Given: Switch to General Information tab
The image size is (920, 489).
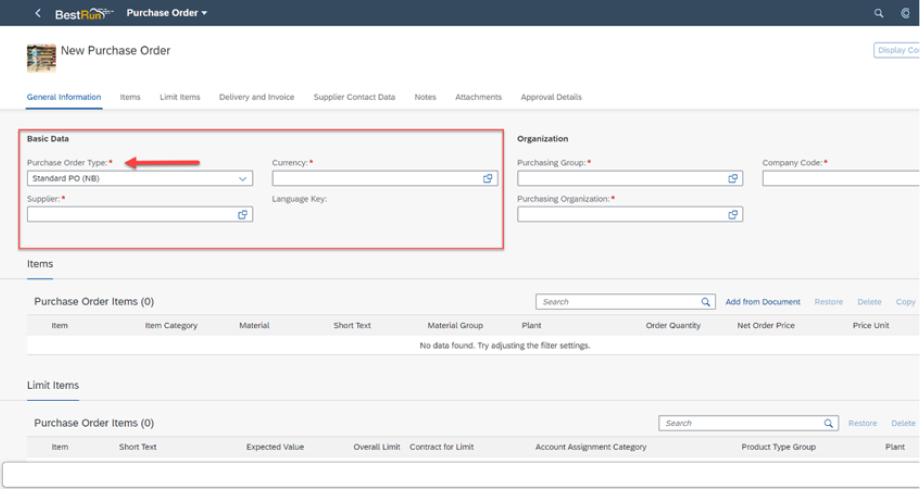Looking at the screenshot, I should pos(64,97).
